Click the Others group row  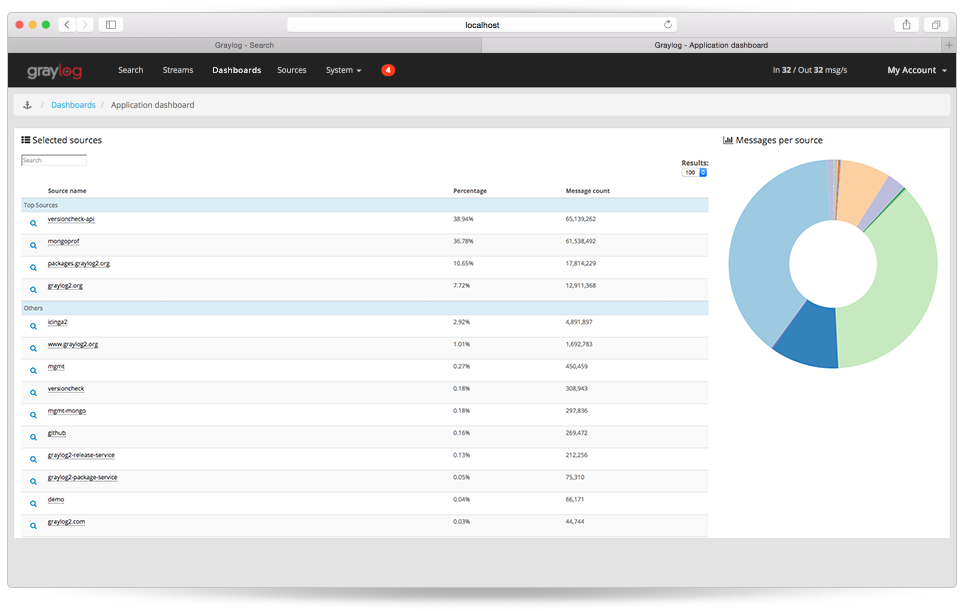tap(365, 308)
